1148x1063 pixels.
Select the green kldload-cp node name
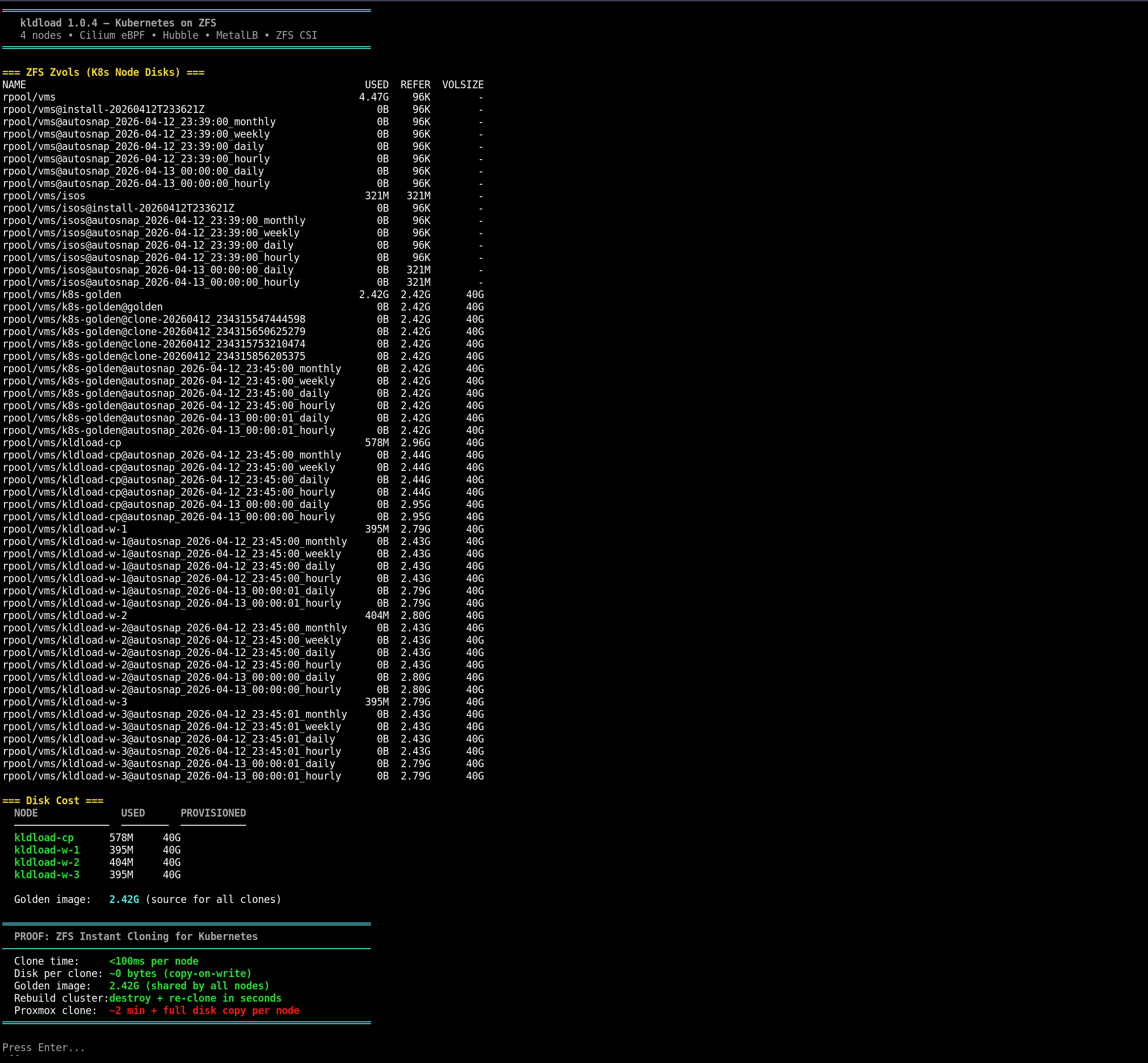pos(44,838)
